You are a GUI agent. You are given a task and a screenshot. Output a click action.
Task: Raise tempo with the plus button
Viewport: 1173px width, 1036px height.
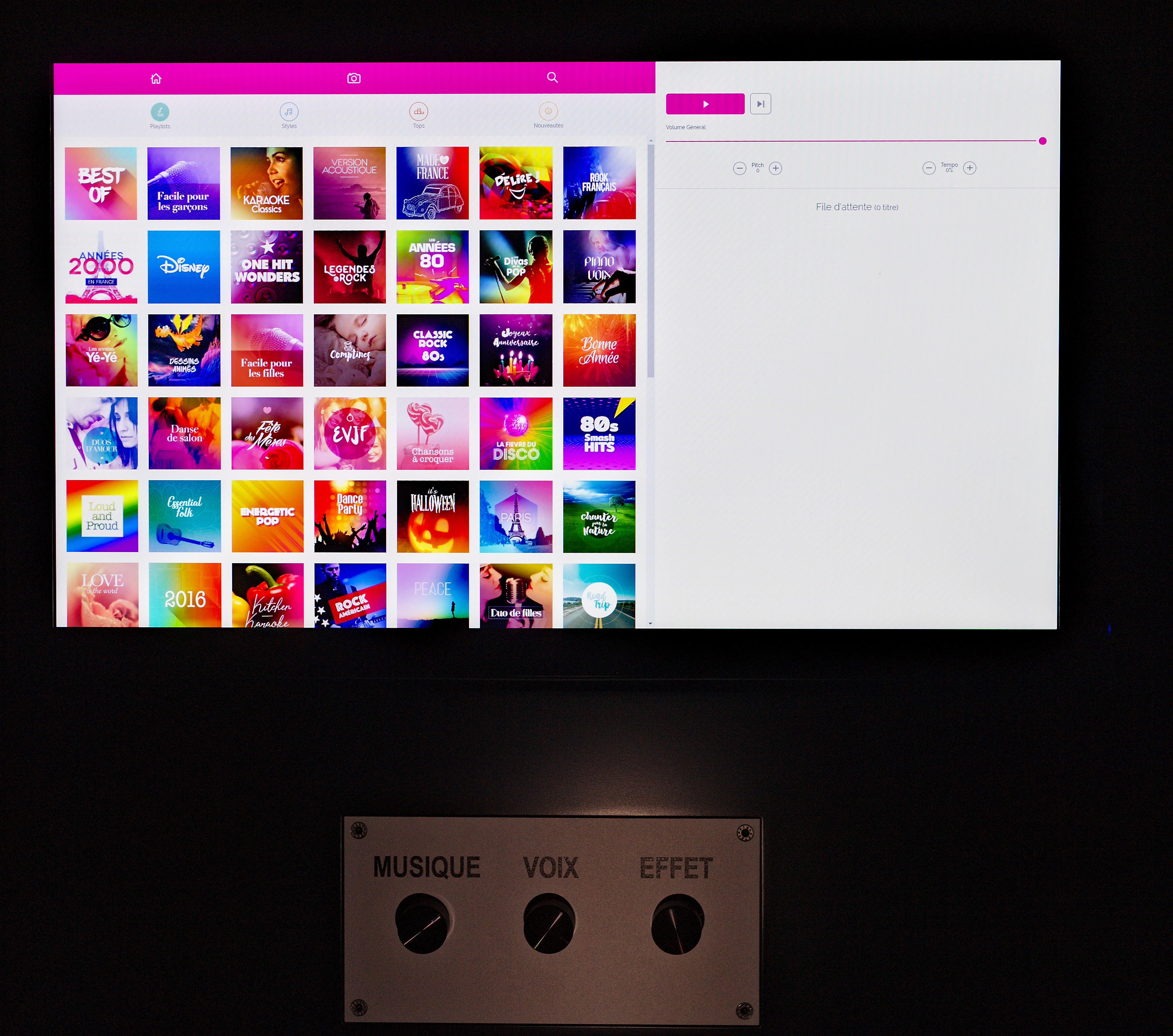pos(970,168)
